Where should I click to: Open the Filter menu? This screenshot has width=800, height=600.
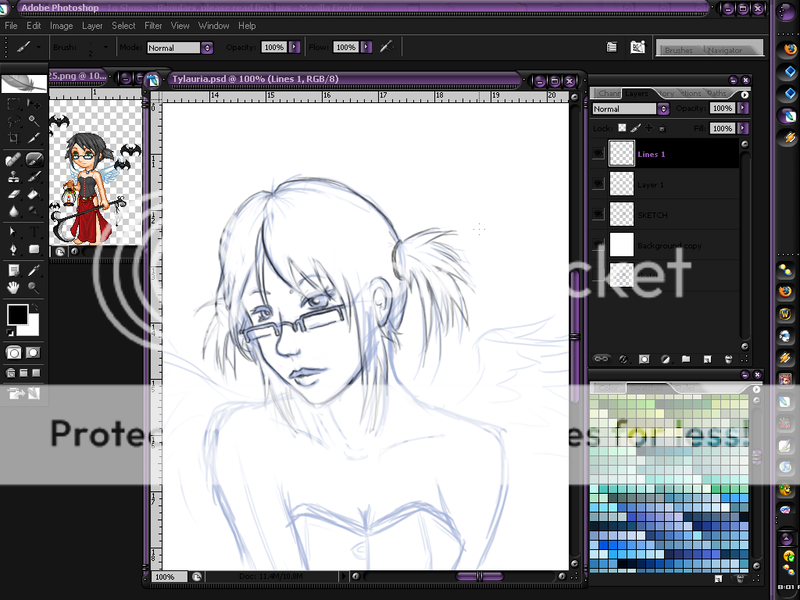coord(153,25)
